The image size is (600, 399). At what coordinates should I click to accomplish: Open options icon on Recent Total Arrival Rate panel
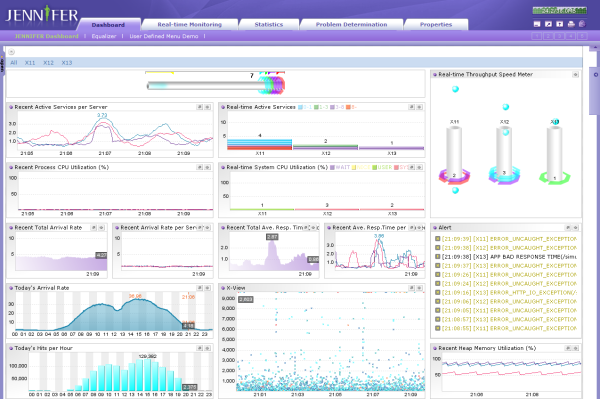coord(101,228)
